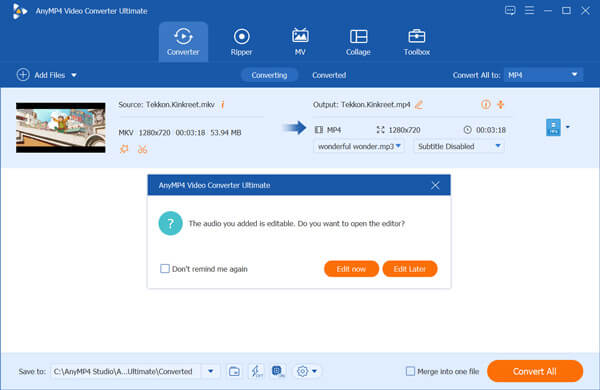Screen dimensions: 600x390
Task: Rename output file with pencil icon
Action: coord(419,104)
